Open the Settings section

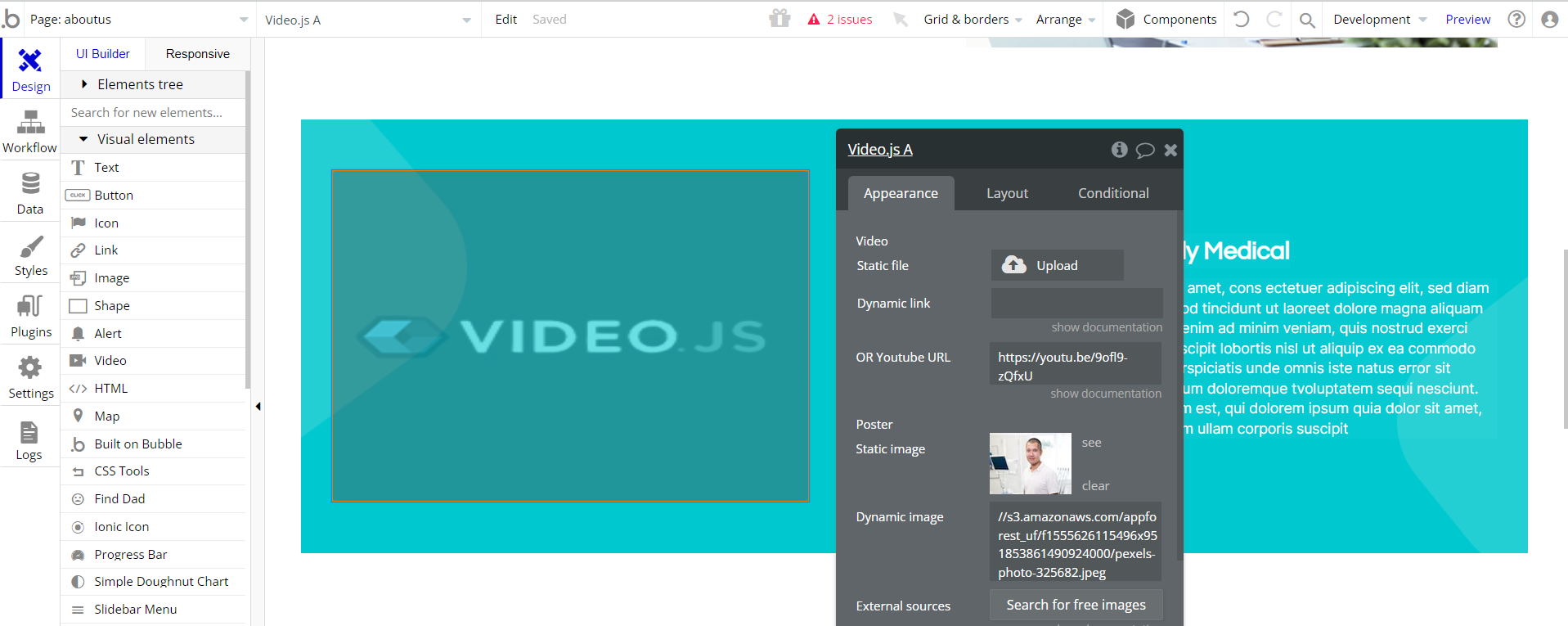(30, 376)
